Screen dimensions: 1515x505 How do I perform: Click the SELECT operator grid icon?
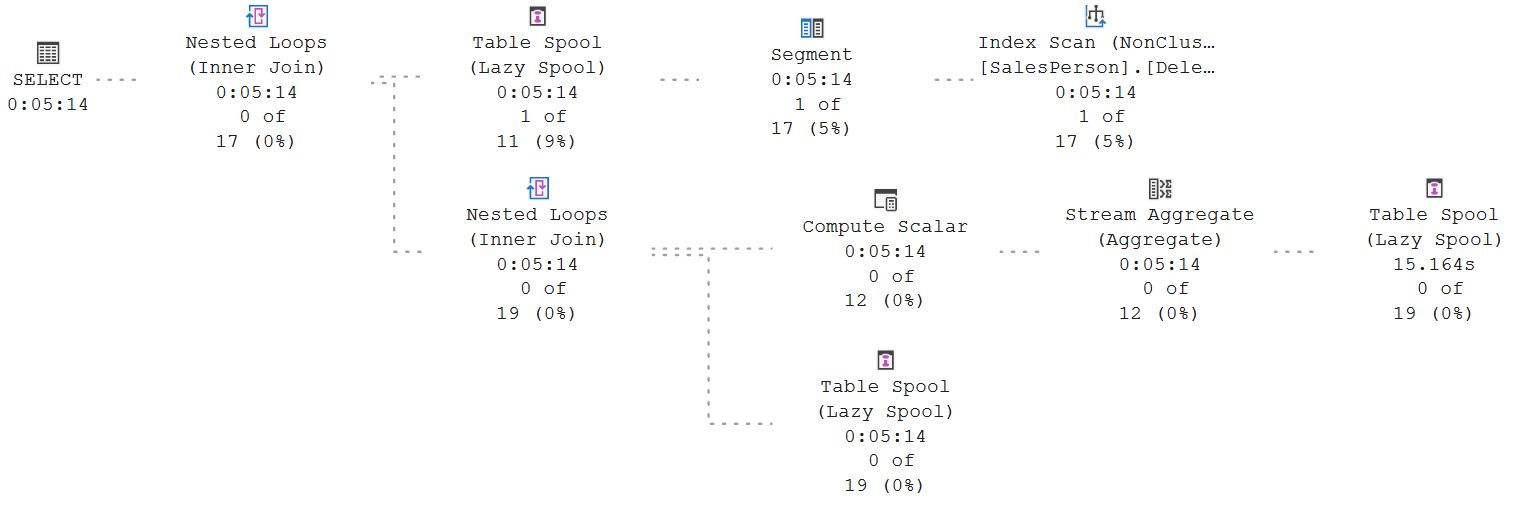[48, 54]
